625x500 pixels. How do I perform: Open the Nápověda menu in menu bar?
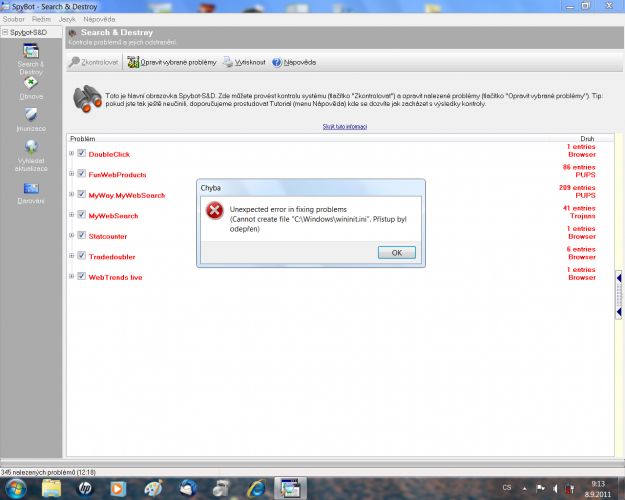coord(99,19)
